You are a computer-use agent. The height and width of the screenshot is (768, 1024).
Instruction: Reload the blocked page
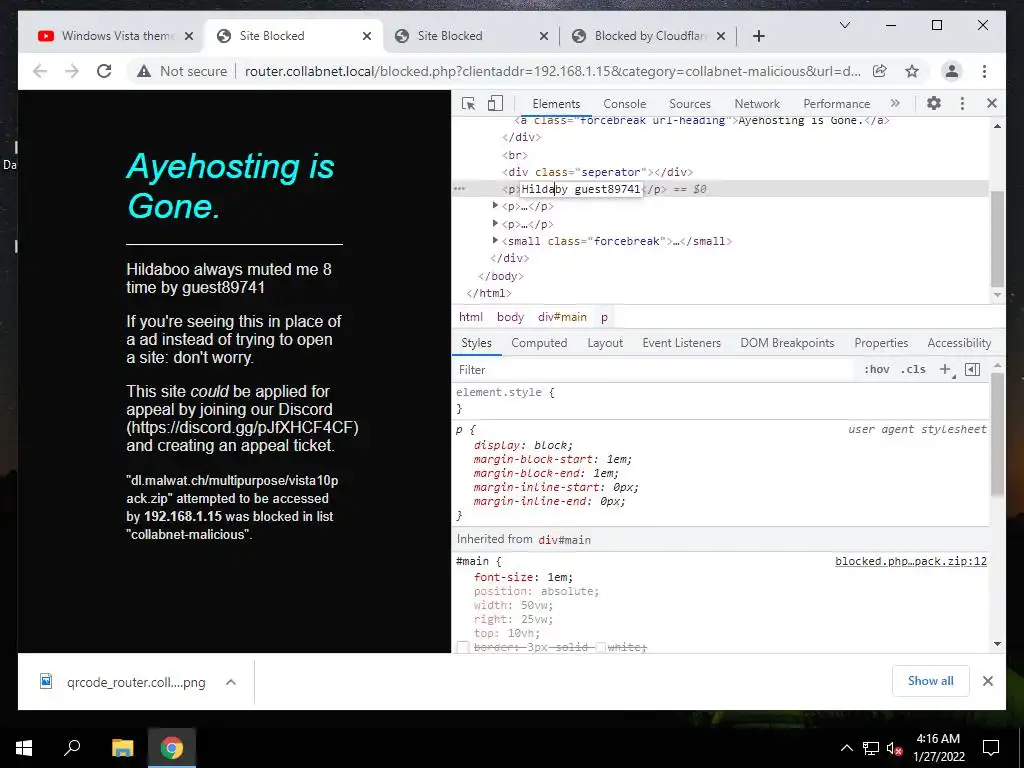pos(104,71)
